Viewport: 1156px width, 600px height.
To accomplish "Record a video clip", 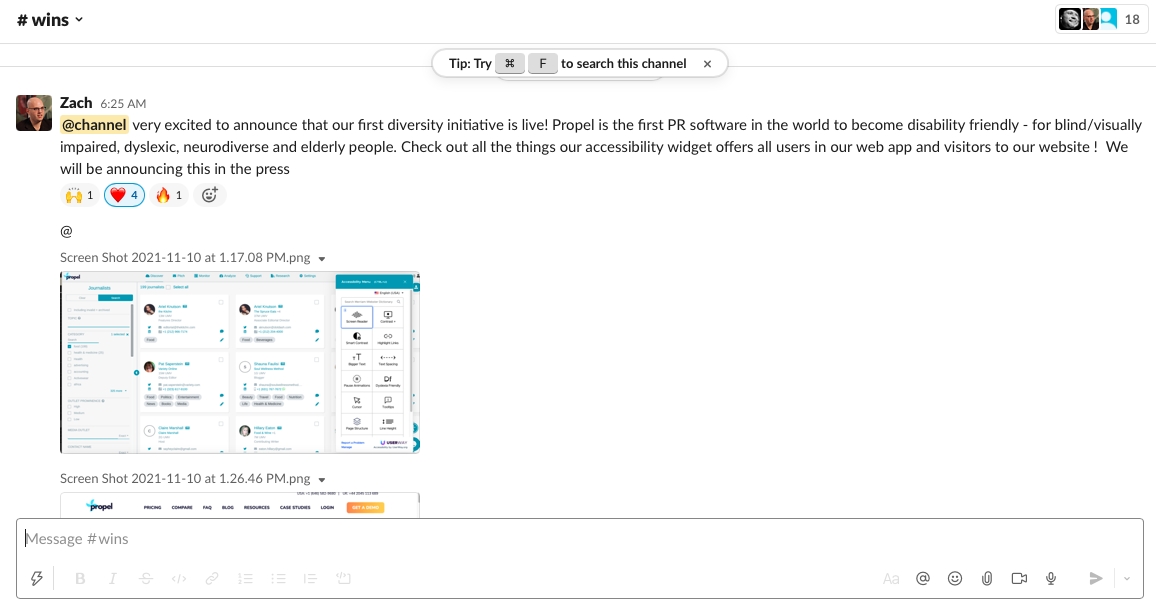I will [1019, 579].
